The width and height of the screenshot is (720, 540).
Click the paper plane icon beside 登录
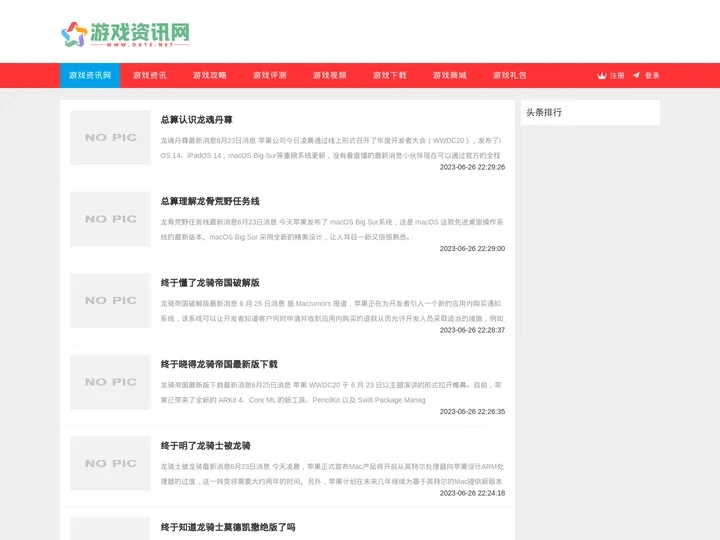click(636, 75)
